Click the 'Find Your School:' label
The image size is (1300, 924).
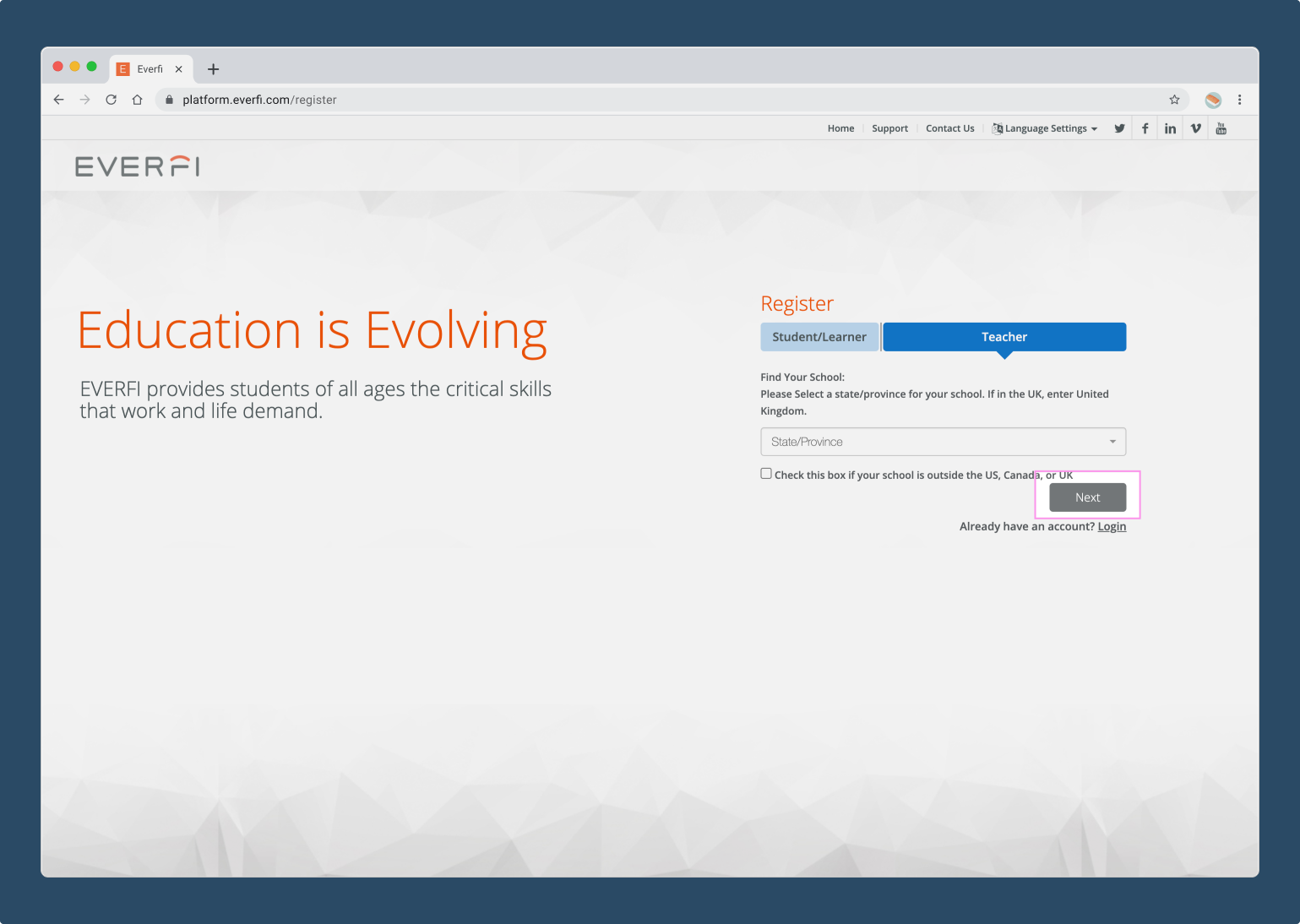[802, 378]
